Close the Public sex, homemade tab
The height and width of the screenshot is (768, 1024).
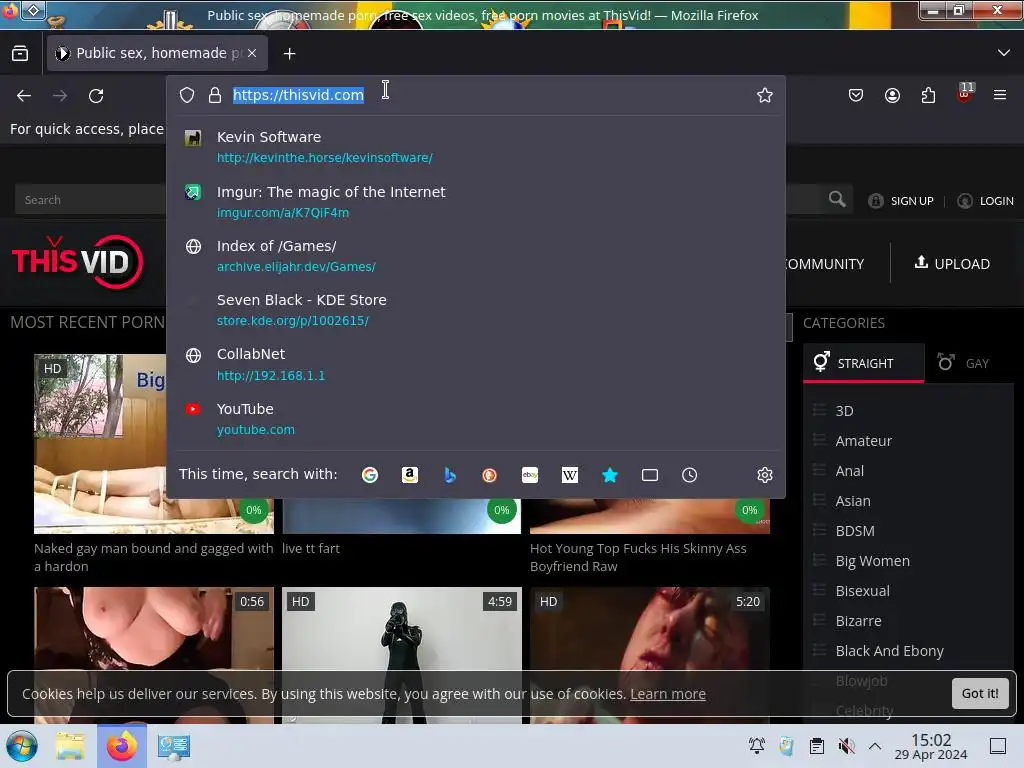[x=252, y=54]
